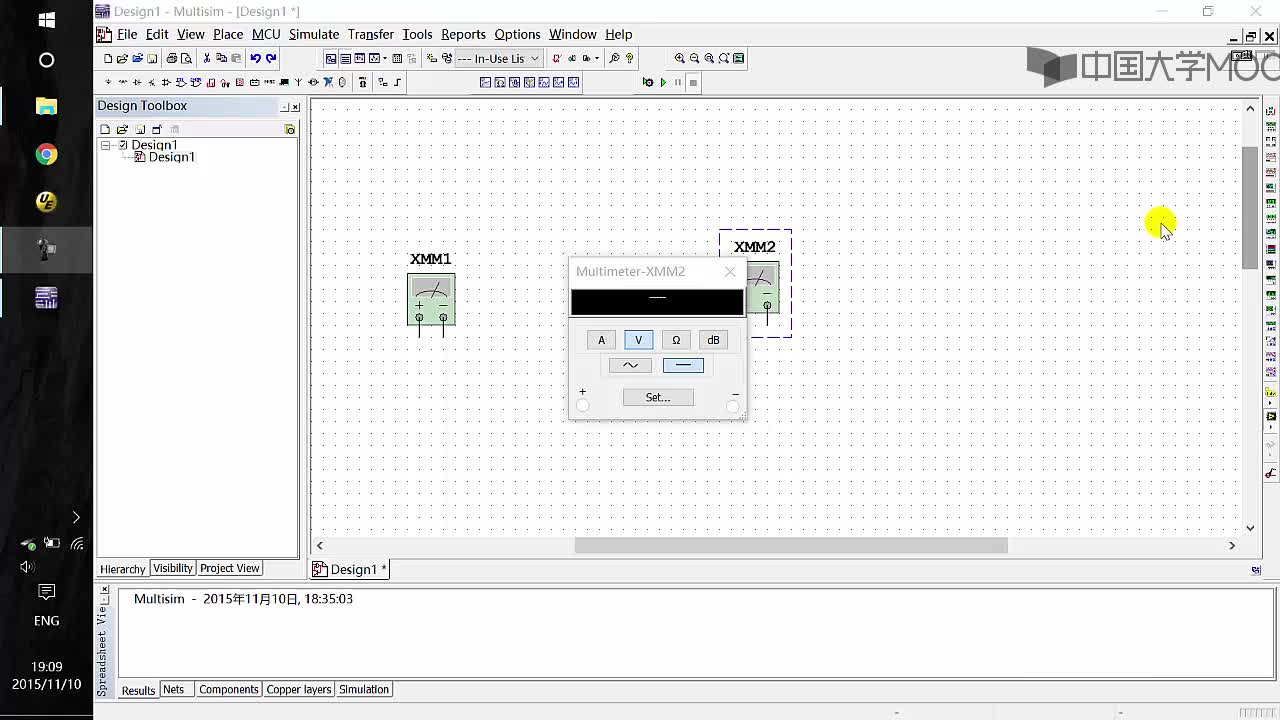Image resolution: width=1280 pixels, height=720 pixels.
Task: Open Action Center notifications icon
Action: point(46,592)
